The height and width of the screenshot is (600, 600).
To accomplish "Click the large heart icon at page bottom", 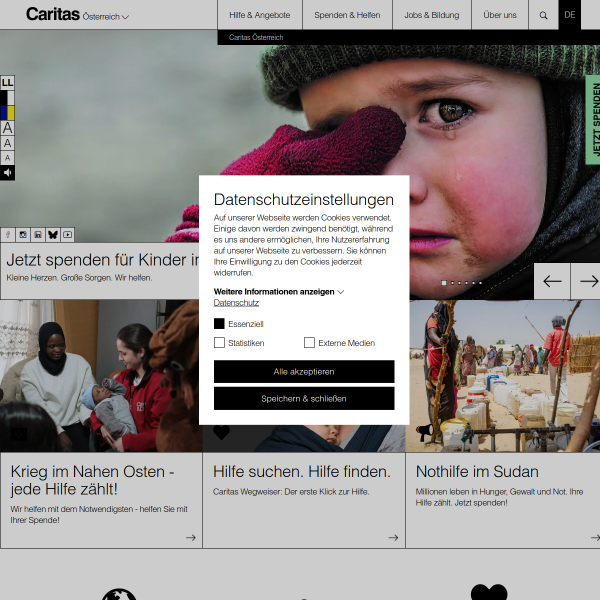I will tap(489, 592).
